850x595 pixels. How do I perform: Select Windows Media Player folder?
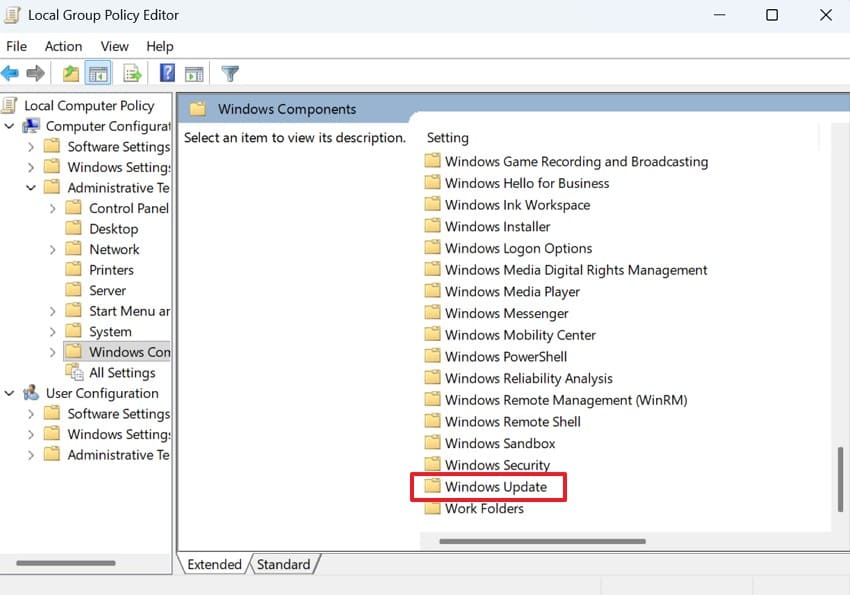[512, 292]
